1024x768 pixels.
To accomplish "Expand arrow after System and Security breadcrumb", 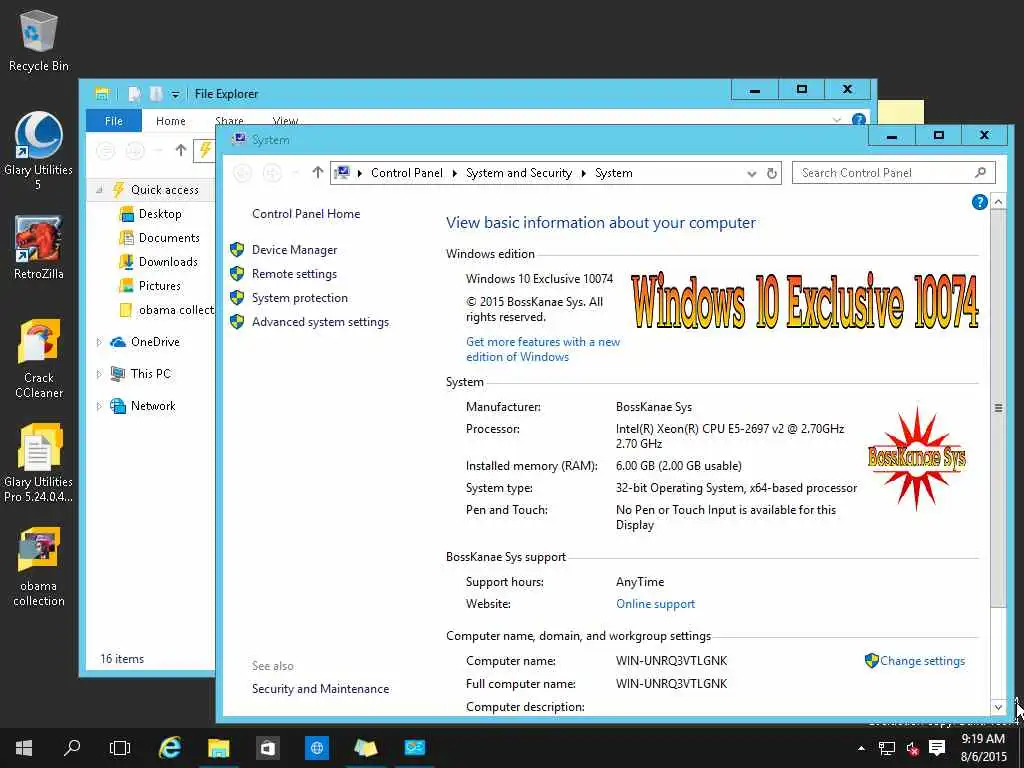I will coord(583,173).
